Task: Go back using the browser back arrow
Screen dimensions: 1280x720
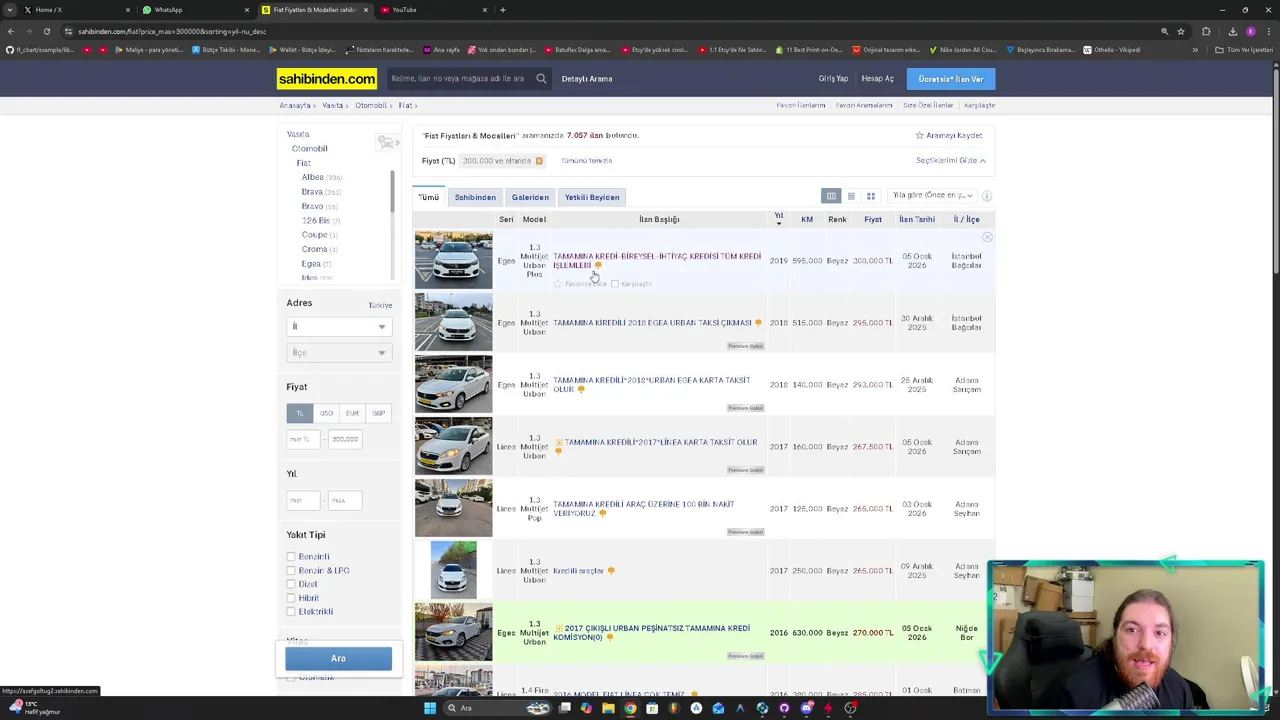Action: point(10,31)
